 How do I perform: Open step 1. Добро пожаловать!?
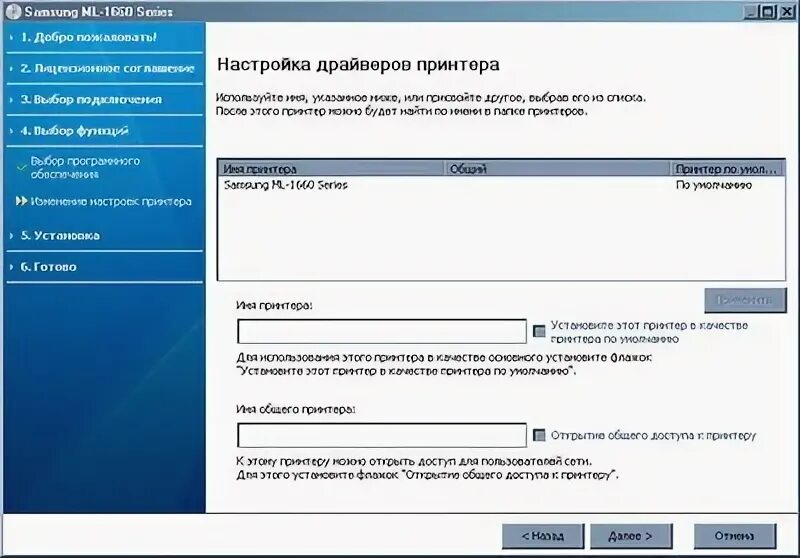click(x=89, y=37)
